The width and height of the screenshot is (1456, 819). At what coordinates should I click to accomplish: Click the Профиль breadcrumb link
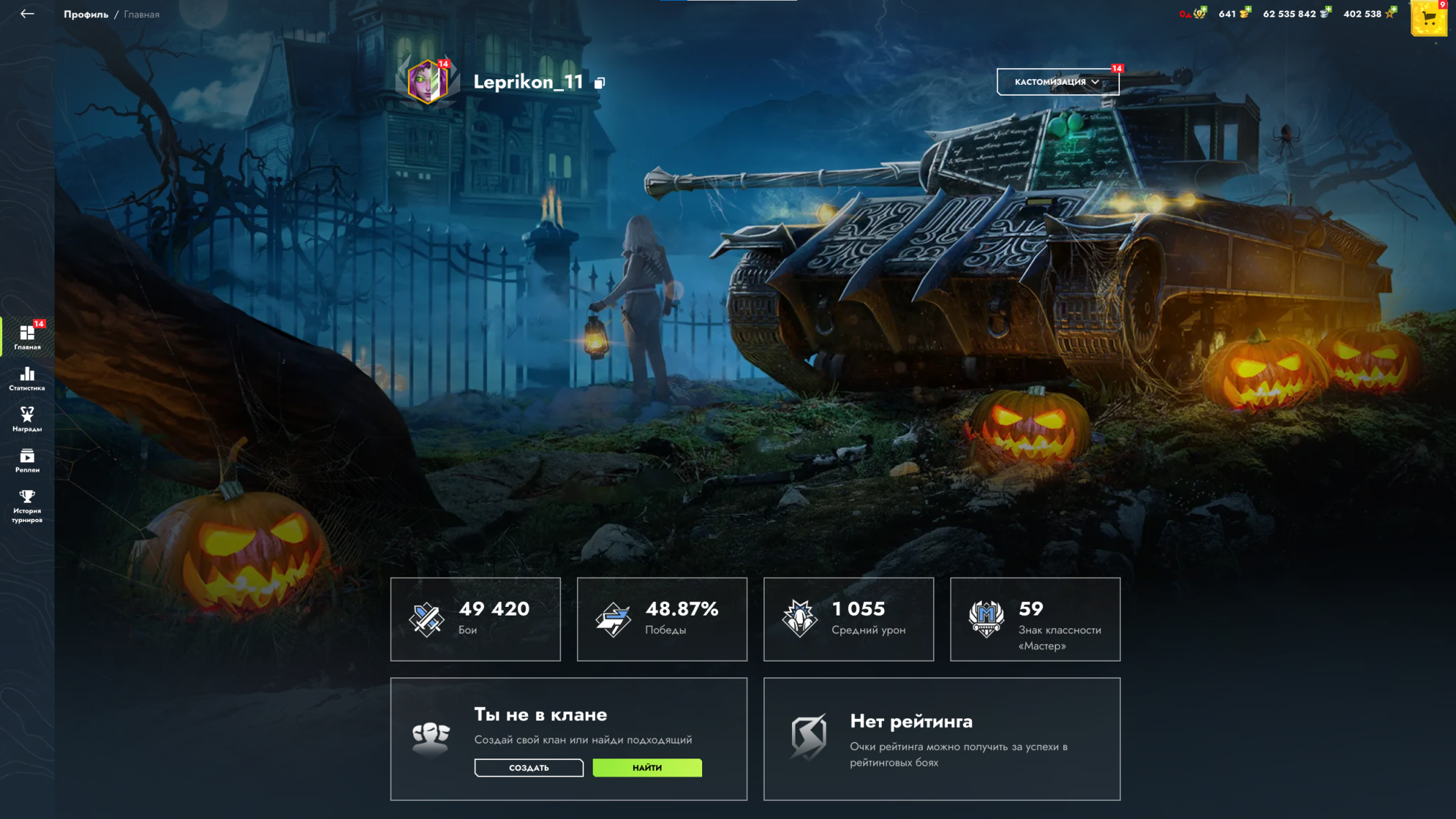click(x=86, y=14)
